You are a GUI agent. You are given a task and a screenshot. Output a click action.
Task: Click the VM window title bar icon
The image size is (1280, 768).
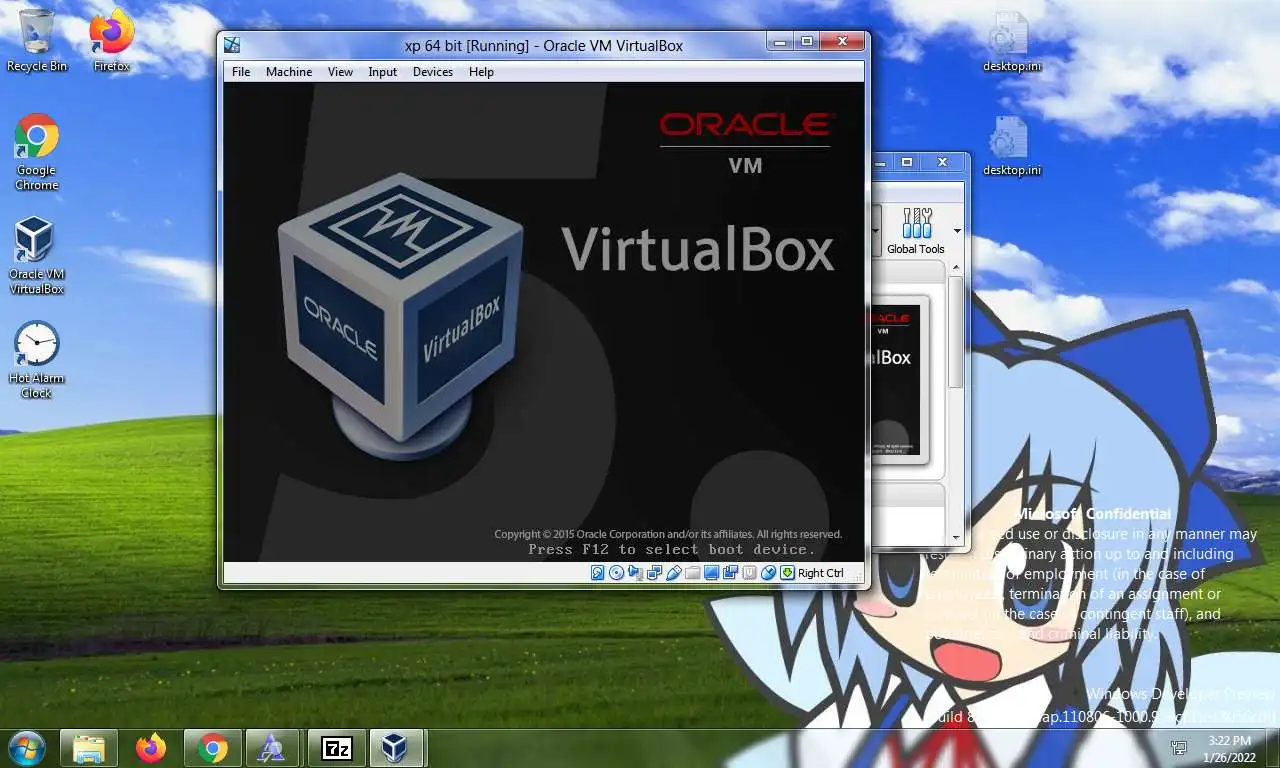(x=232, y=45)
